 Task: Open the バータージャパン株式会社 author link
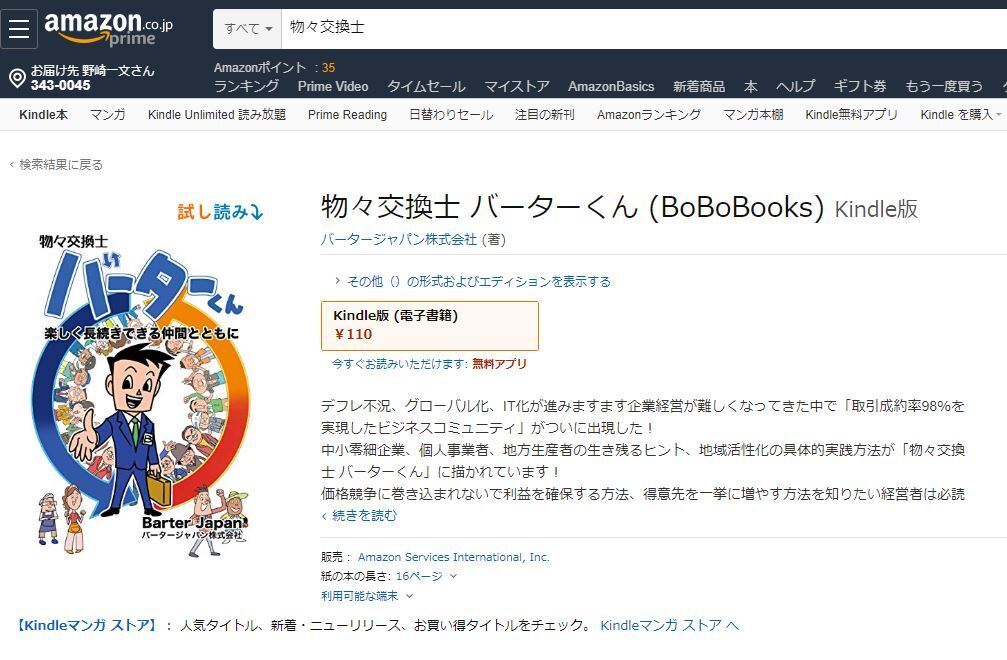click(x=398, y=240)
